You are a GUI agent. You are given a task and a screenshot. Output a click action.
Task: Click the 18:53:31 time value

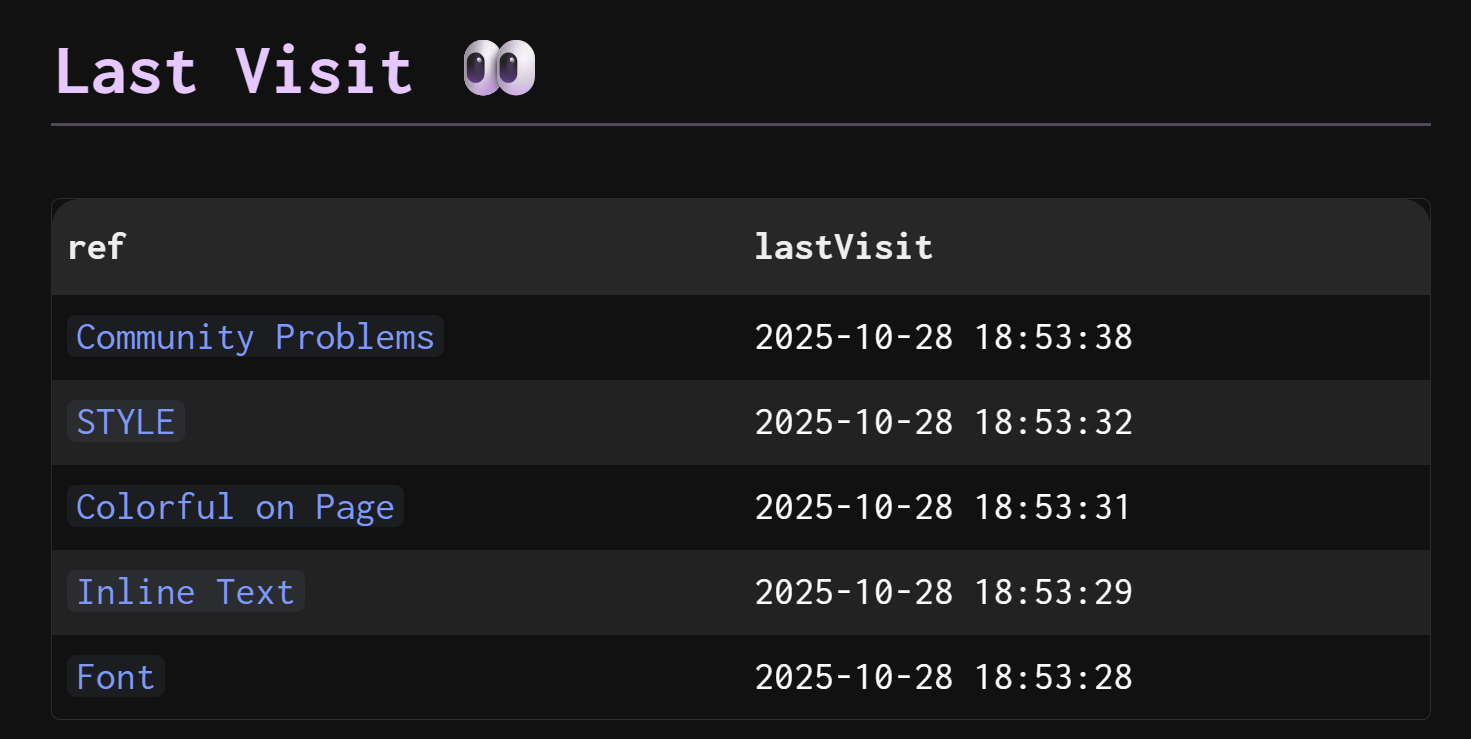click(1053, 507)
